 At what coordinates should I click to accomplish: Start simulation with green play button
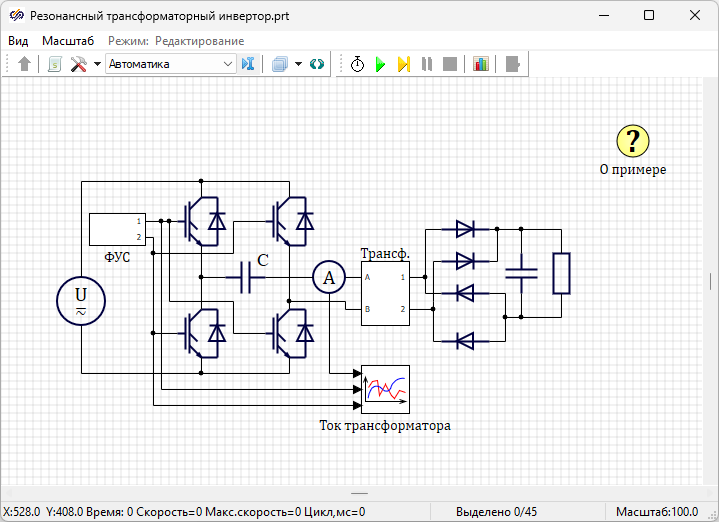[x=381, y=64]
